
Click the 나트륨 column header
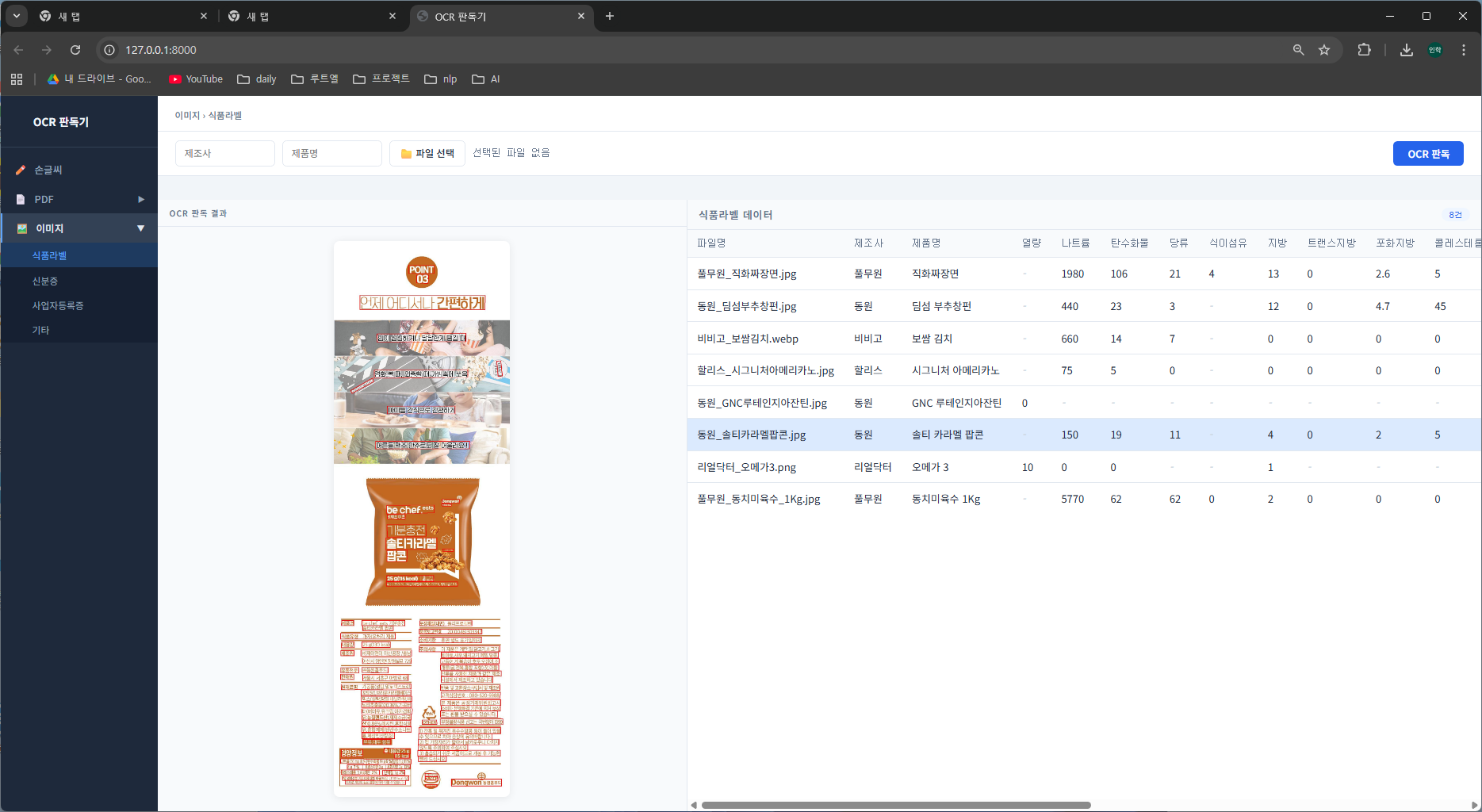coord(1075,243)
